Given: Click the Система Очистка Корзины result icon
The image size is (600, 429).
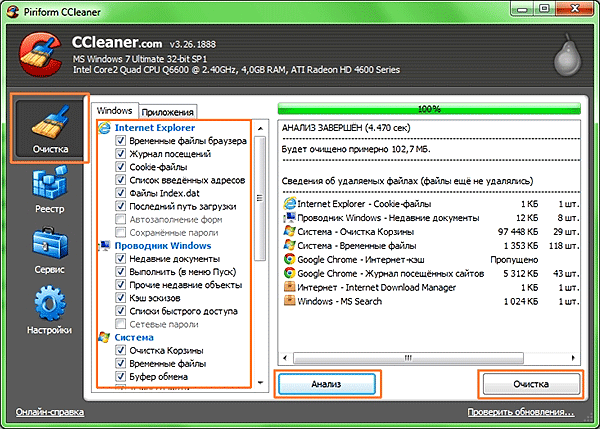Looking at the screenshot, I should click(289, 231).
